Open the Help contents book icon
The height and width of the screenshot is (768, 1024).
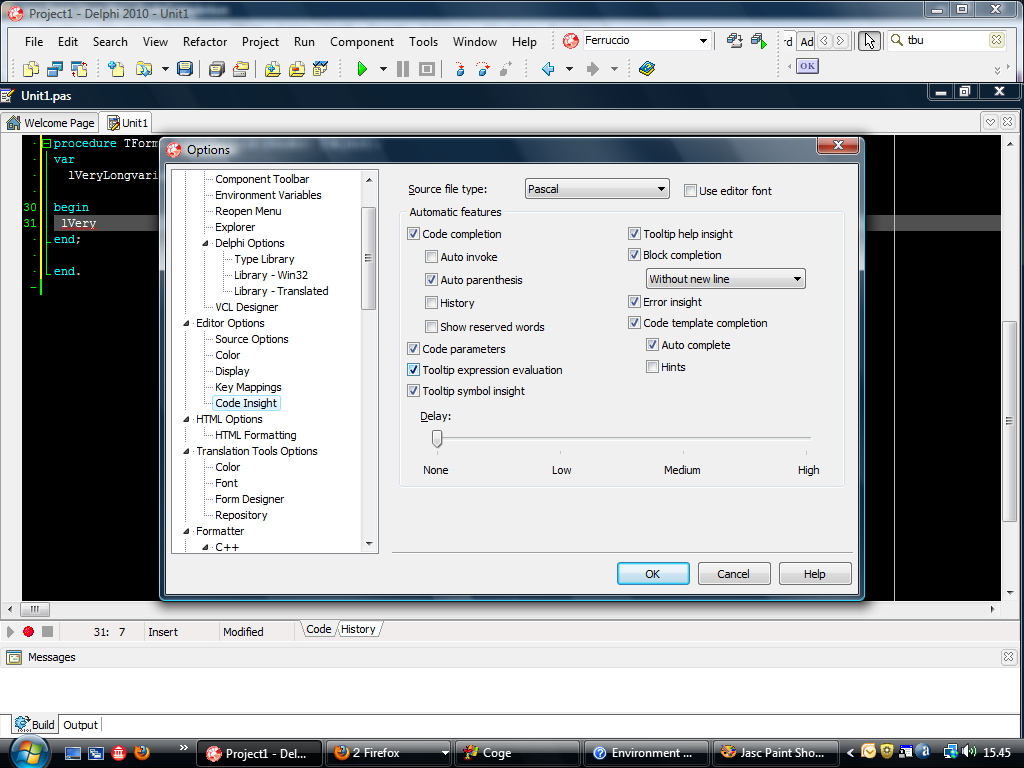pyautogui.click(x=647, y=69)
